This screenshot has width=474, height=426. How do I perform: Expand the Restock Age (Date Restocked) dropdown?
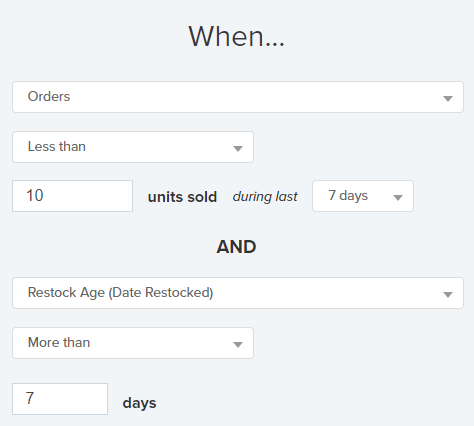pos(238,293)
